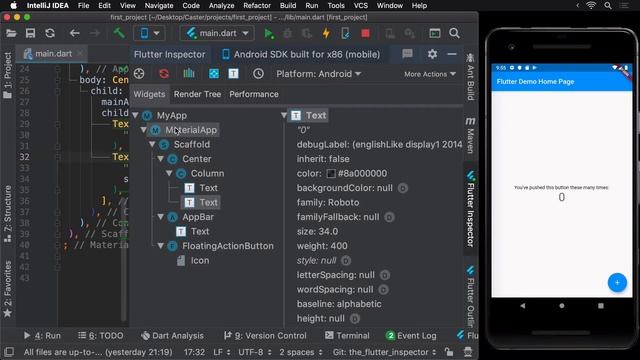
Task: Click the default marker beside letterSpacing: null
Action: click(x=385, y=275)
